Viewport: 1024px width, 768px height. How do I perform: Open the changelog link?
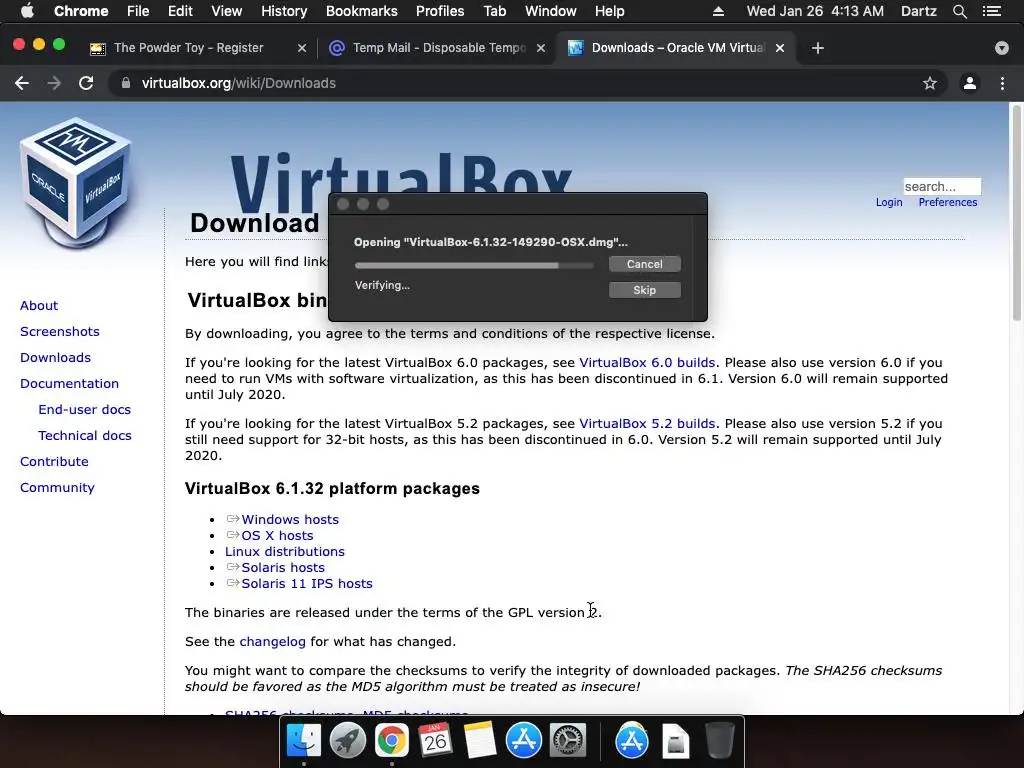[272, 641]
